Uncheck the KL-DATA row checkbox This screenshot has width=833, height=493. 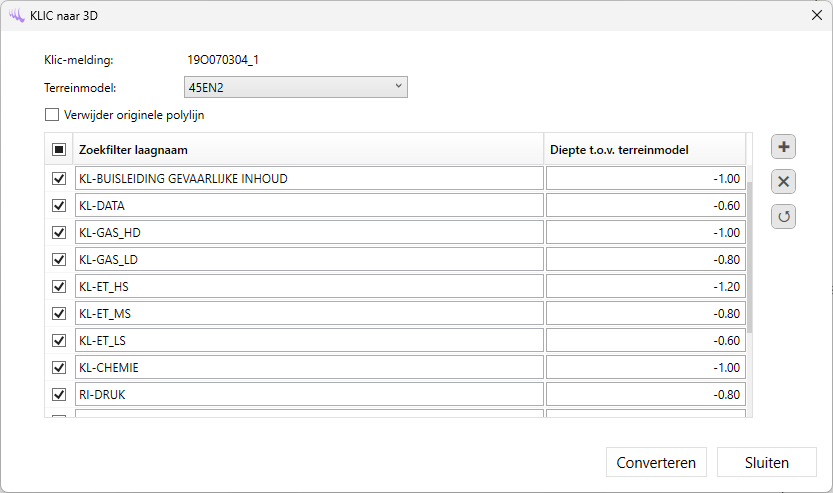click(x=59, y=206)
